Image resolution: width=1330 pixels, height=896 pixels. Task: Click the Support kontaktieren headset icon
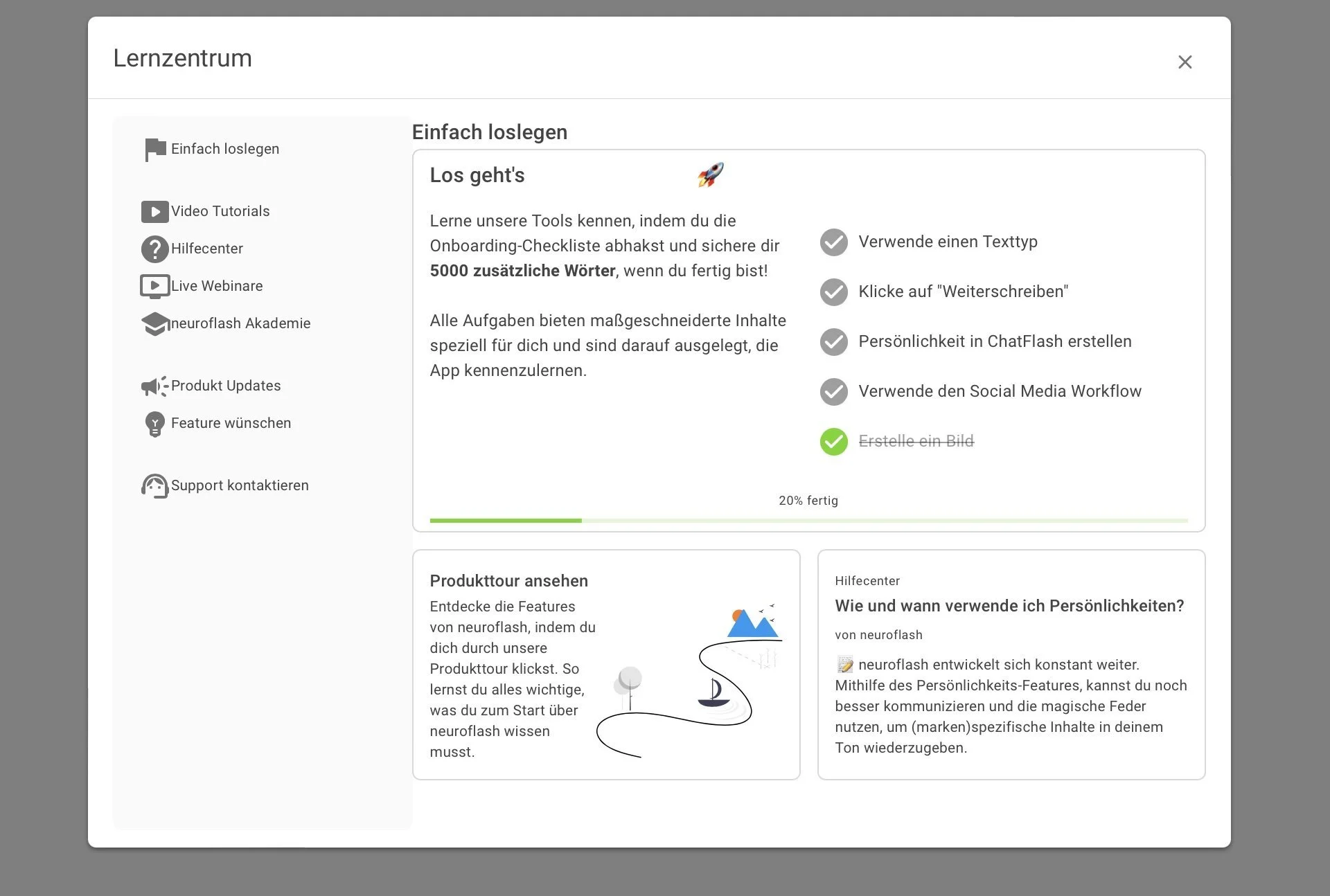(x=154, y=485)
